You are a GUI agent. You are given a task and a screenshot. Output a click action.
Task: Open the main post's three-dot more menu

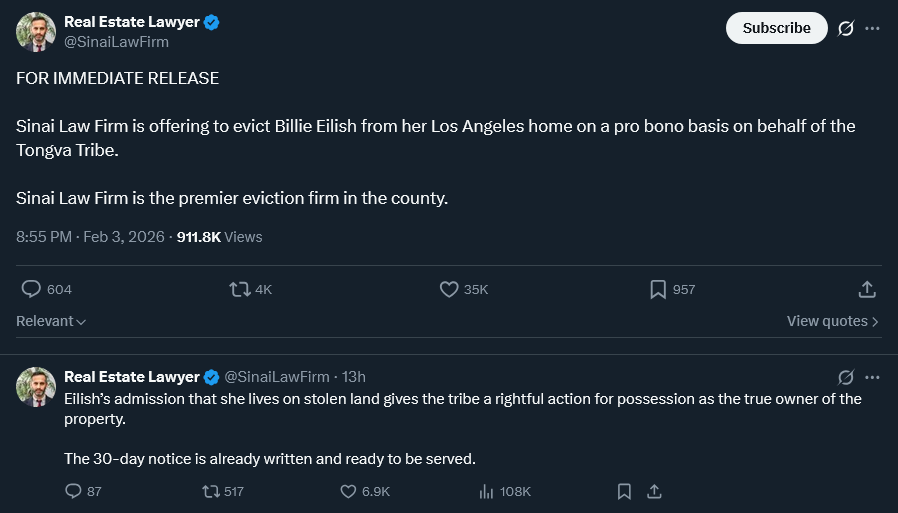[872, 28]
